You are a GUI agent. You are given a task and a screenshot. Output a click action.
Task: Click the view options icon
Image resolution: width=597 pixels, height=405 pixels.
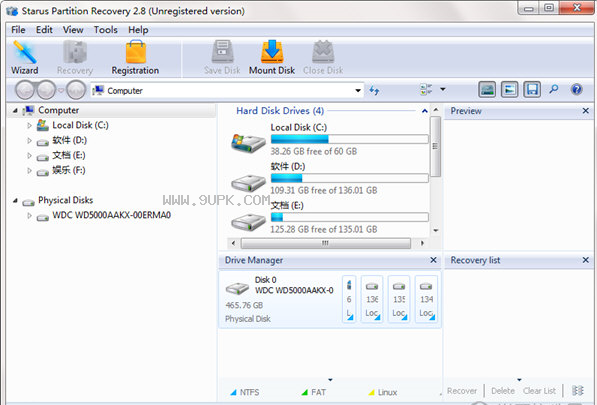coord(426,90)
